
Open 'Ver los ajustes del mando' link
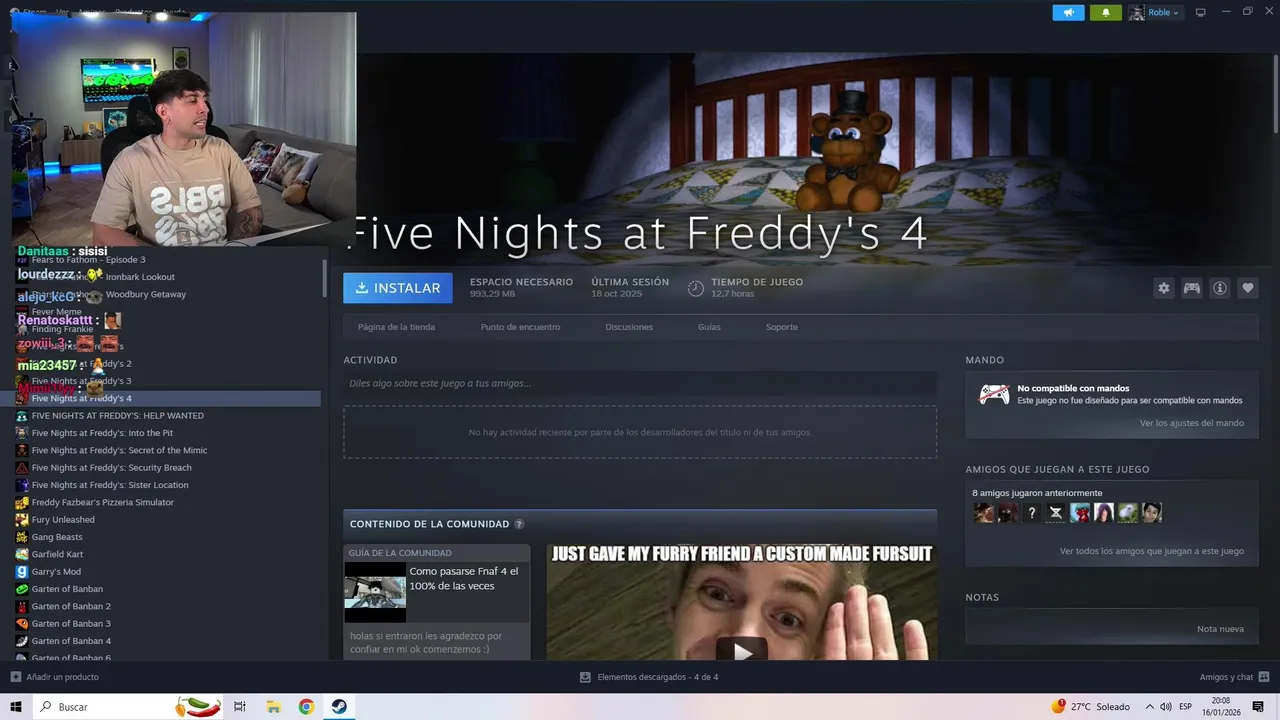[1191, 423]
